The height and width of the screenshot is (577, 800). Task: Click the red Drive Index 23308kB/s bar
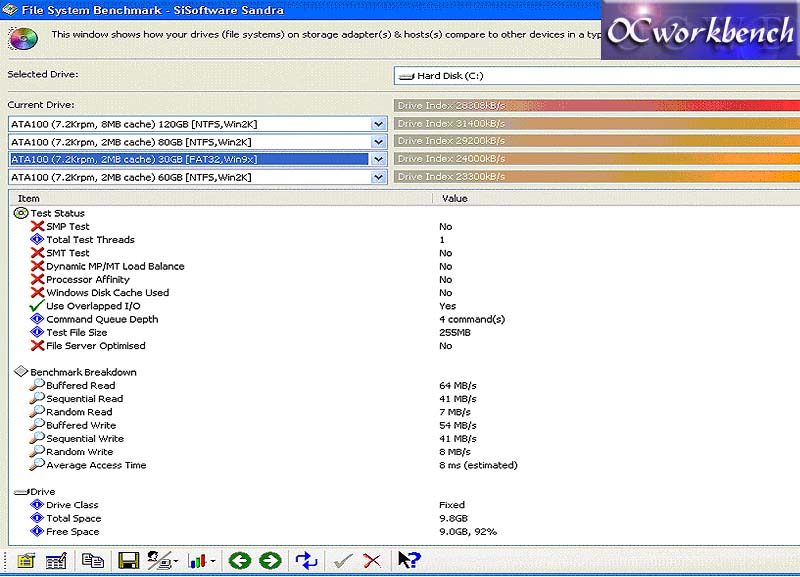click(x=597, y=105)
